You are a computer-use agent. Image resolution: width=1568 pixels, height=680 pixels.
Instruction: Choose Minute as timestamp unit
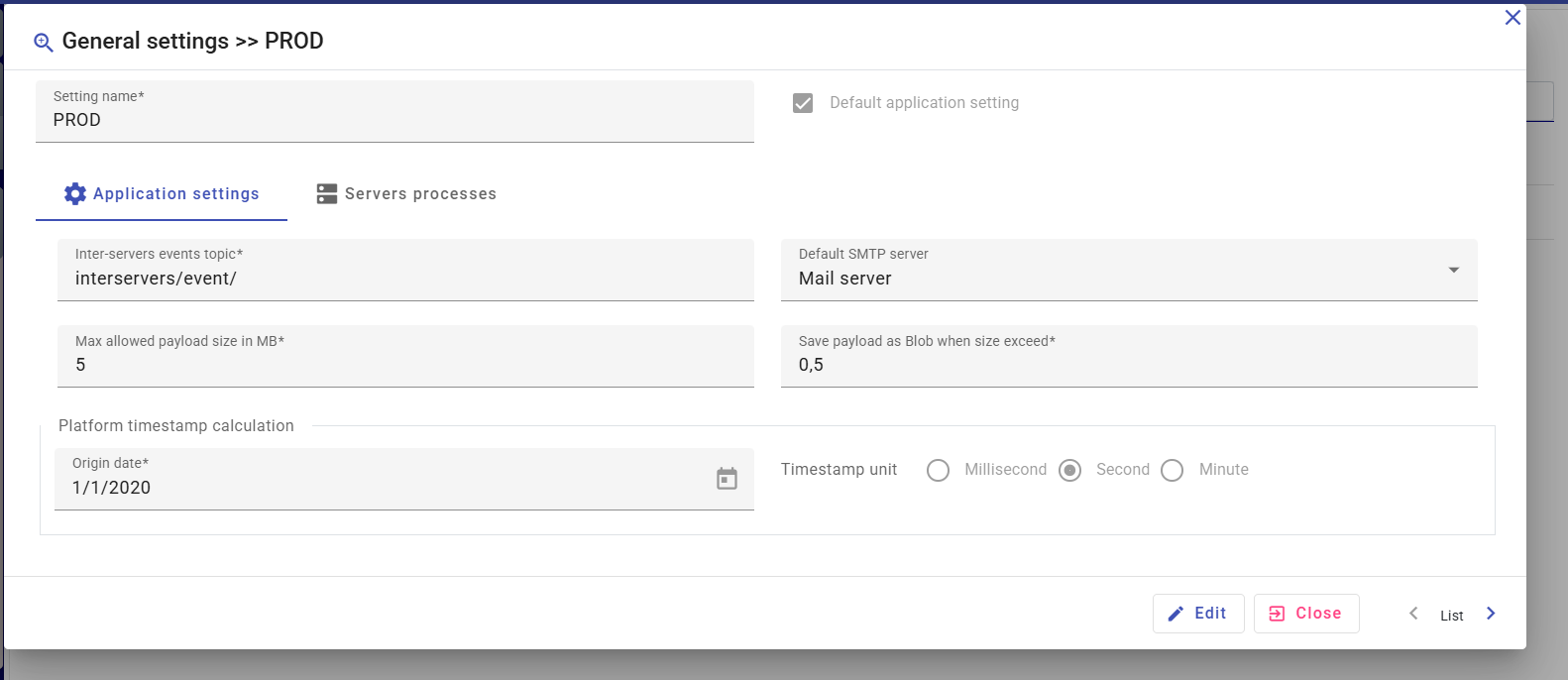click(1172, 470)
